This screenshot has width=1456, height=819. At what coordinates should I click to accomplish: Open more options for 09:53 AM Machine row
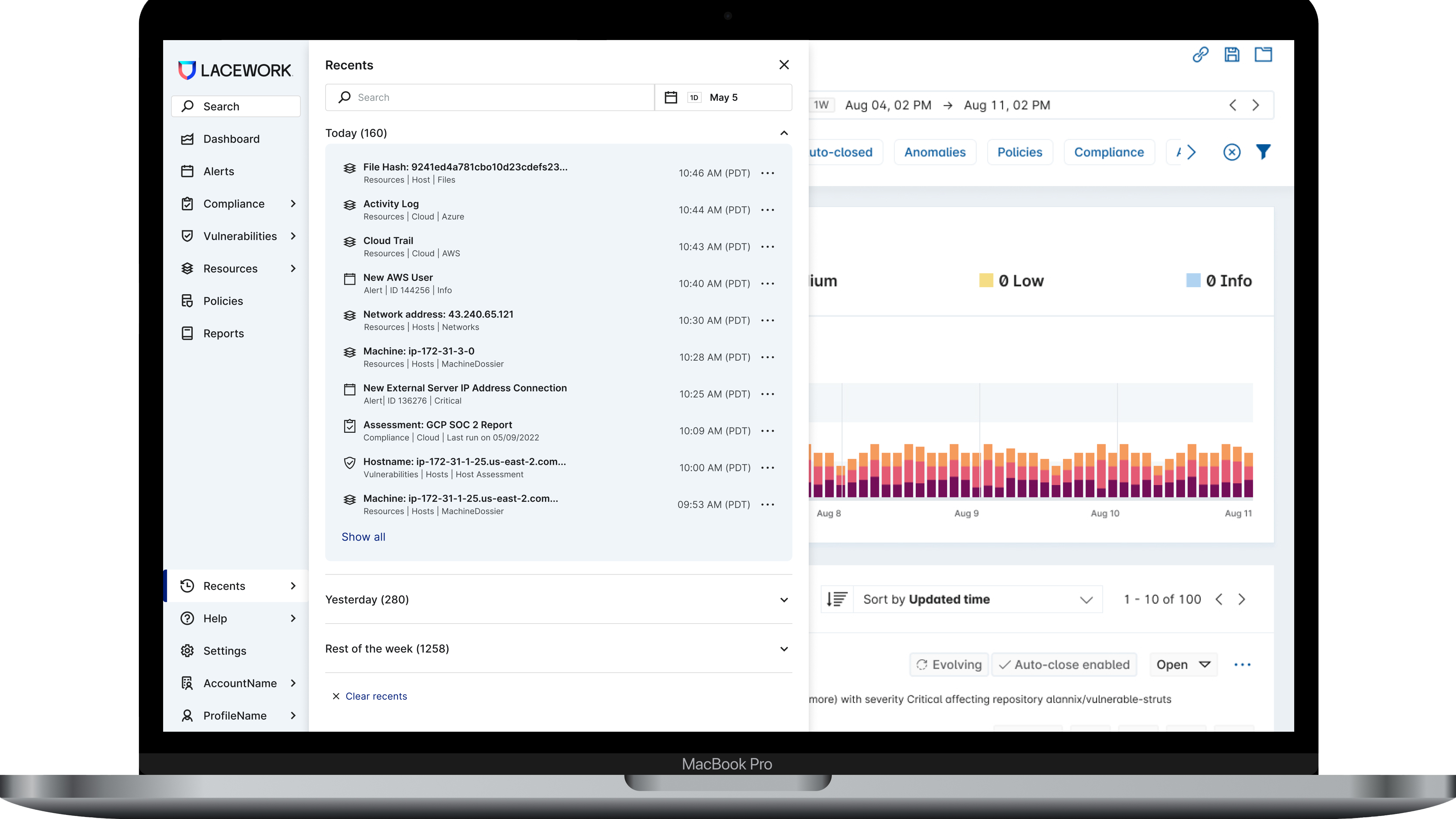767,504
